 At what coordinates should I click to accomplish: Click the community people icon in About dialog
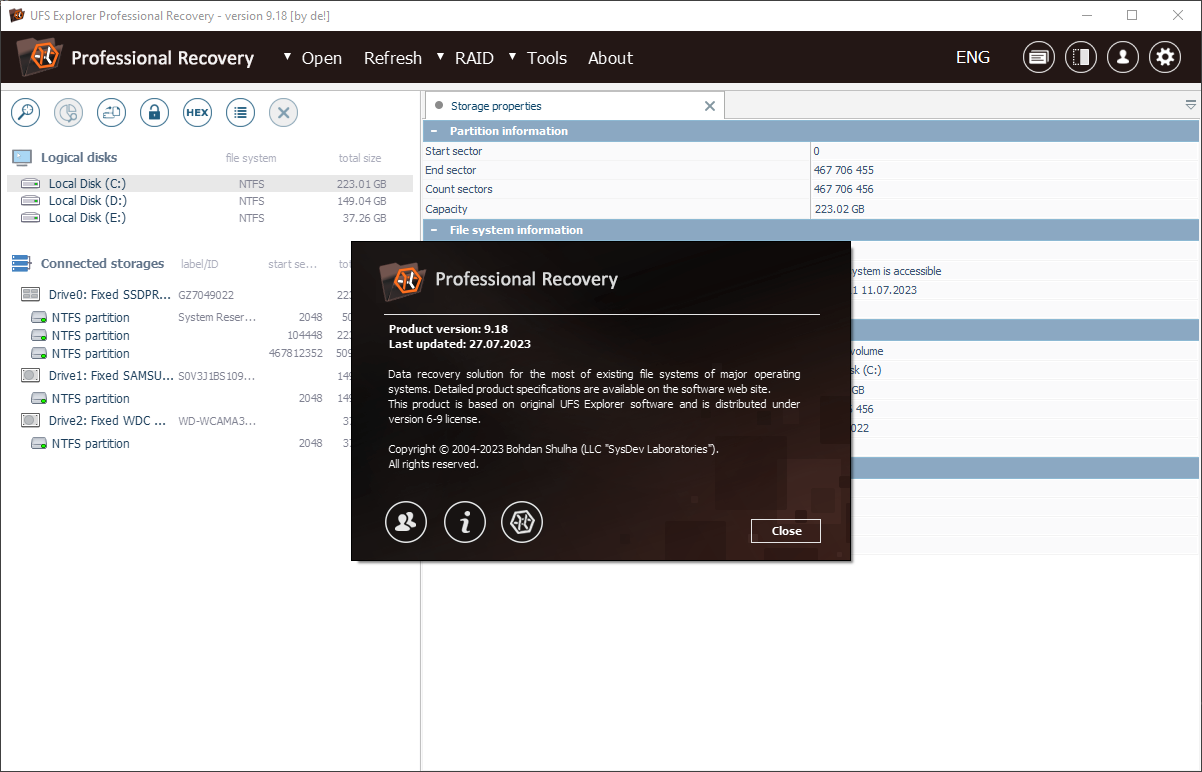(x=406, y=521)
